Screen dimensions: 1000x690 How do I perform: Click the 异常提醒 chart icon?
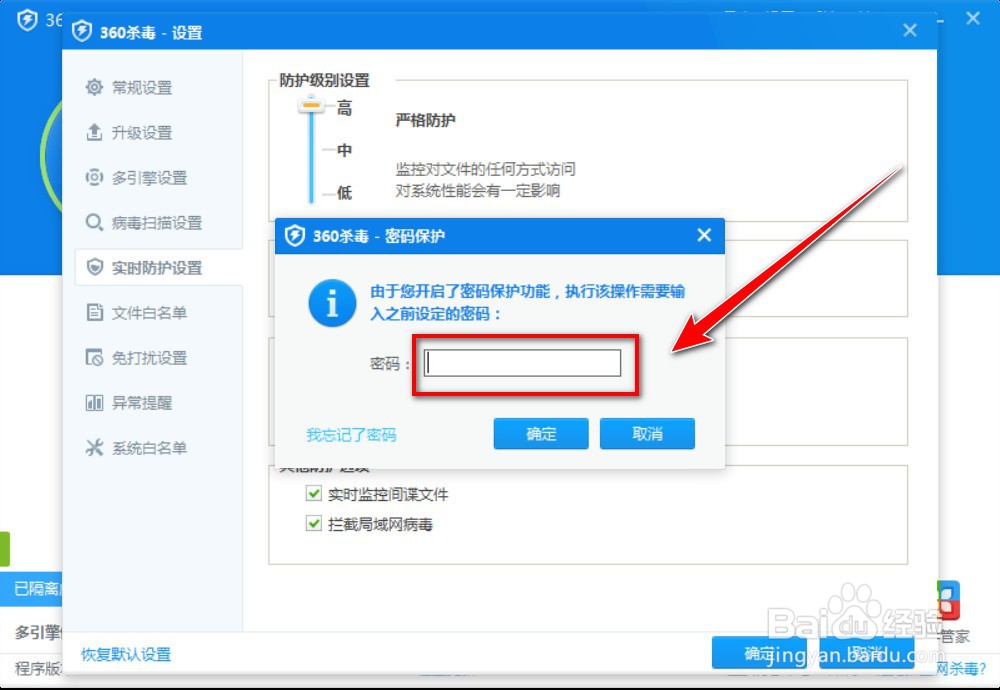(x=94, y=402)
